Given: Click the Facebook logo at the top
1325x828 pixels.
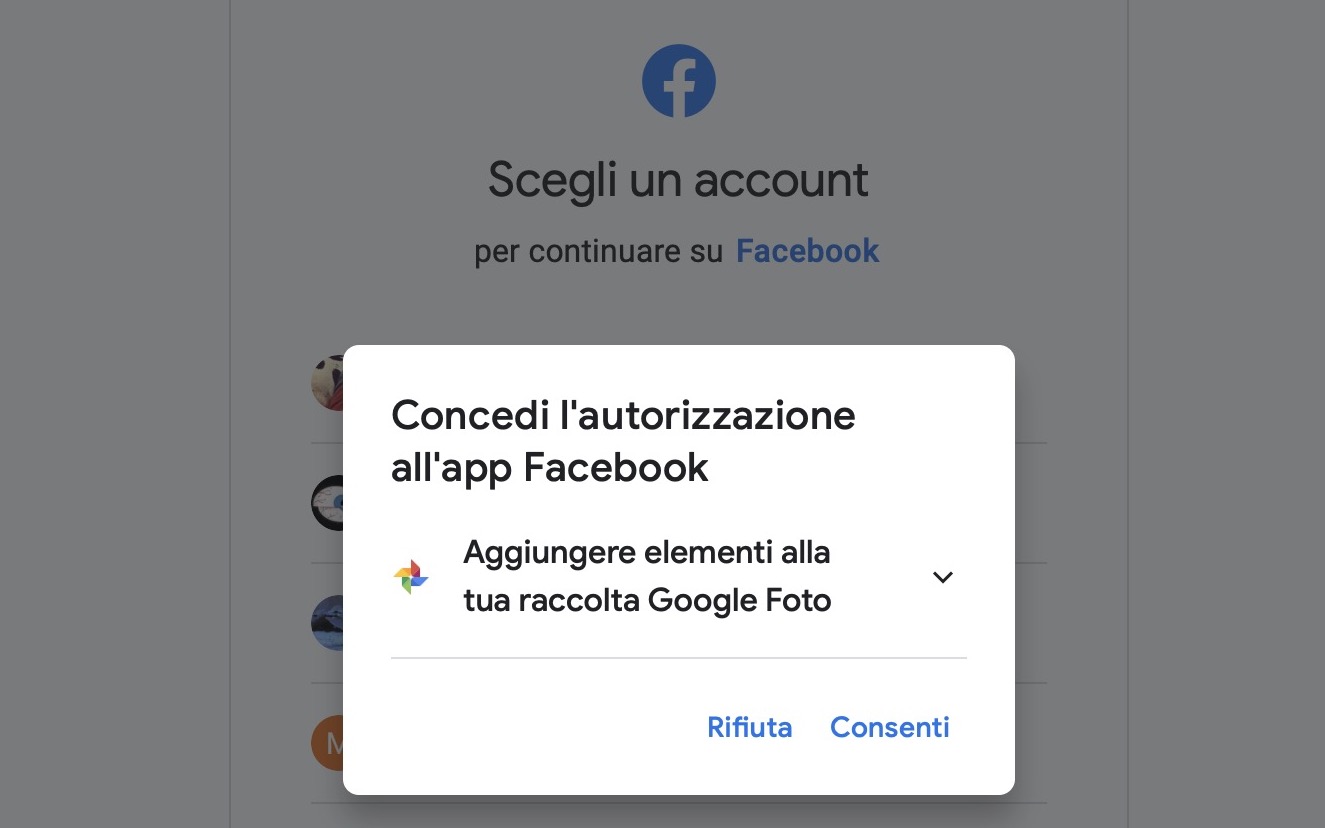Looking at the screenshot, I should [679, 81].
